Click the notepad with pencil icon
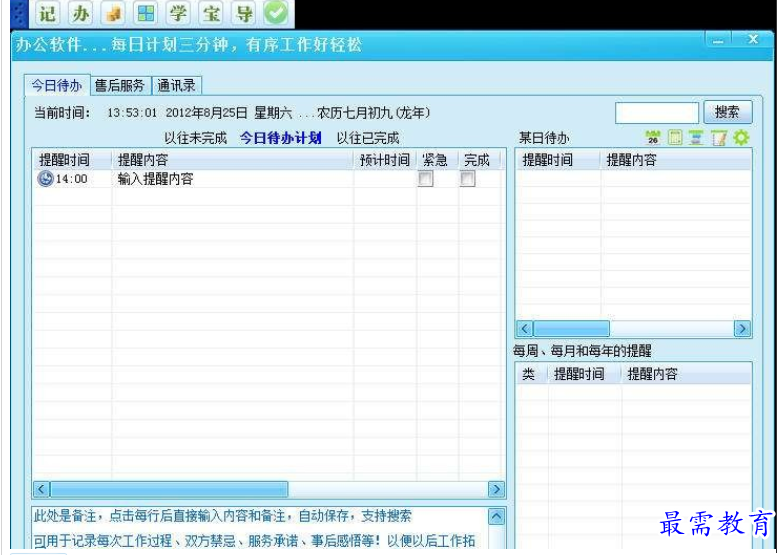This screenshot has height=555, width=781. 719,138
